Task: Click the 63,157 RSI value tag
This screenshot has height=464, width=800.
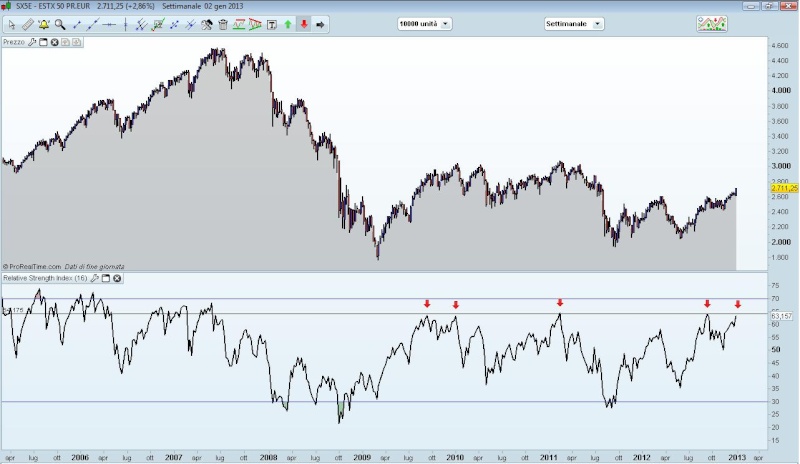Action: click(x=781, y=316)
